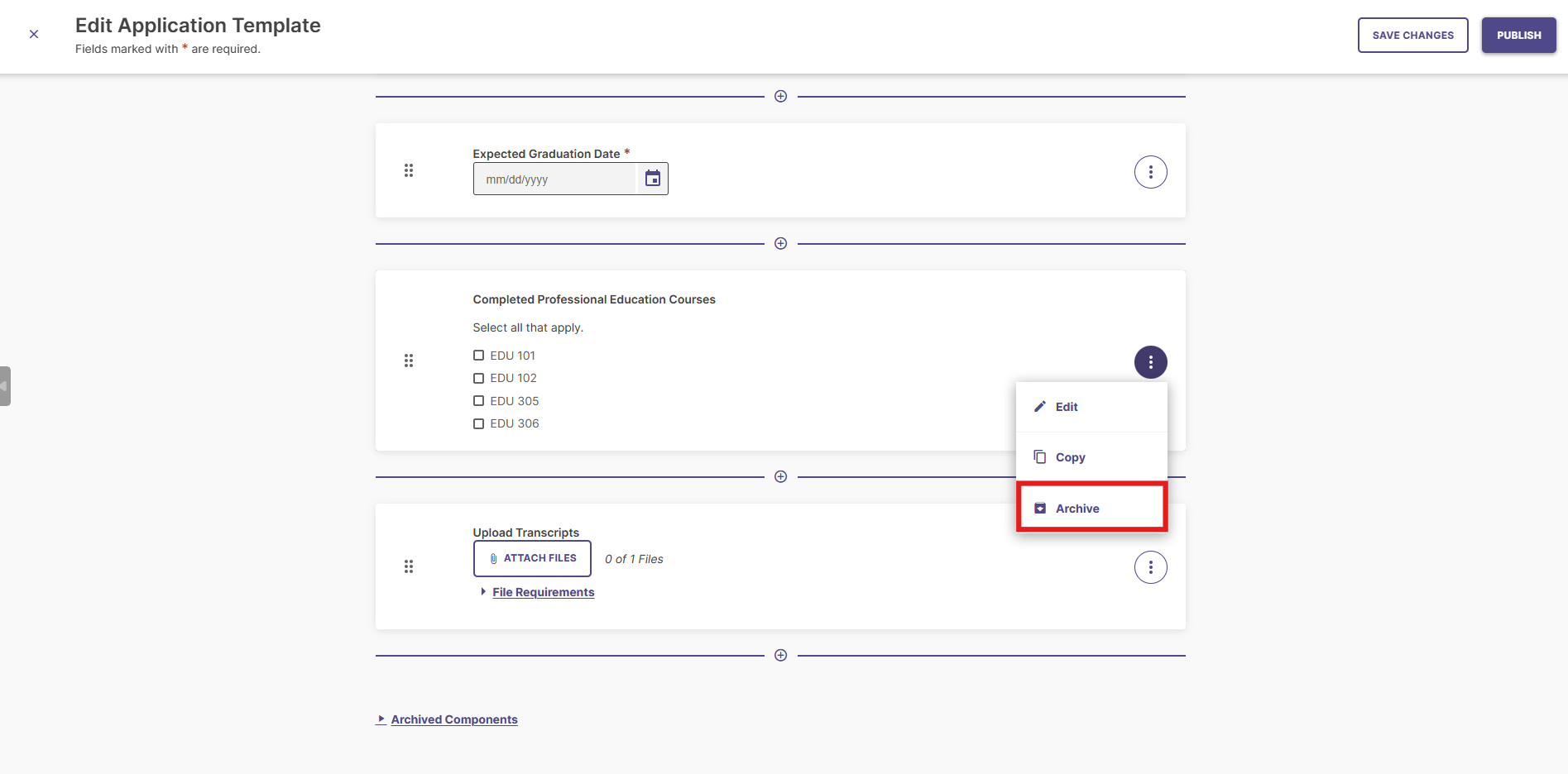The image size is (1568, 774).
Task: Click the Upload Transcripts label
Action: coord(526,533)
